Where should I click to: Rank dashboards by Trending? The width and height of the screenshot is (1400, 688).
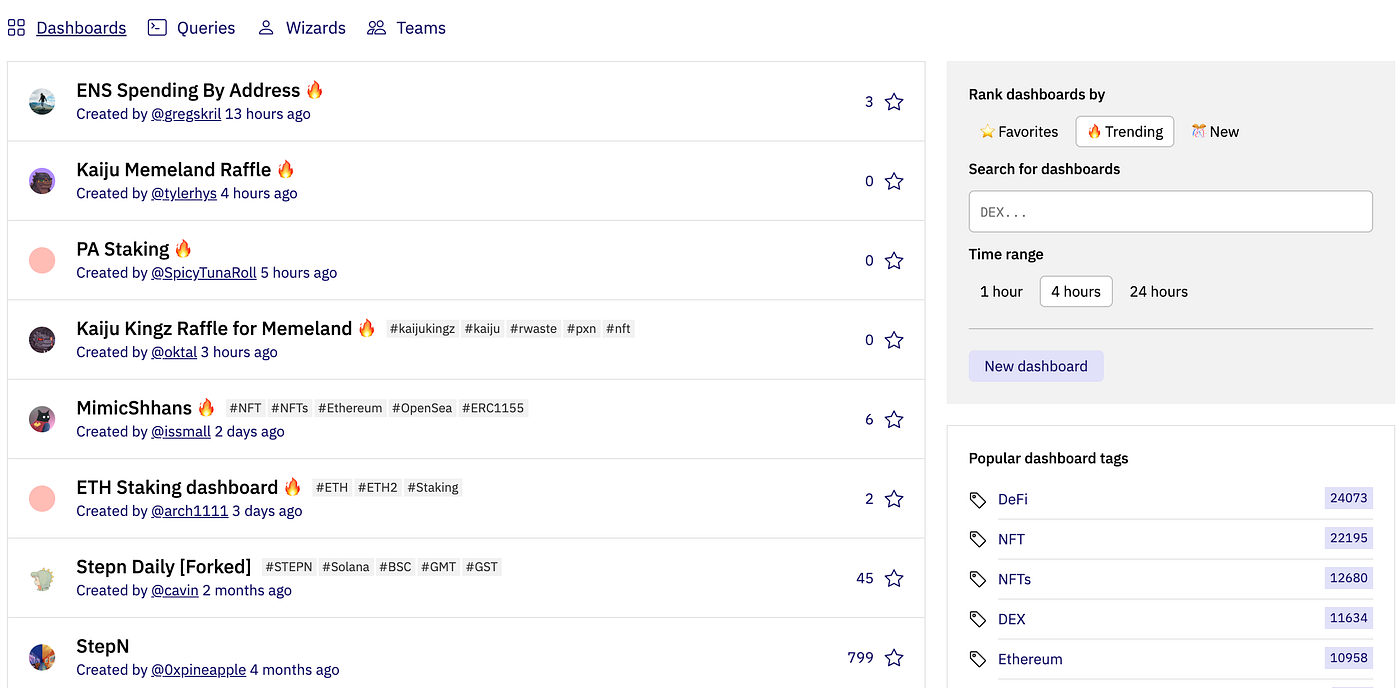pyautogui.click(x=1125, y=132)
